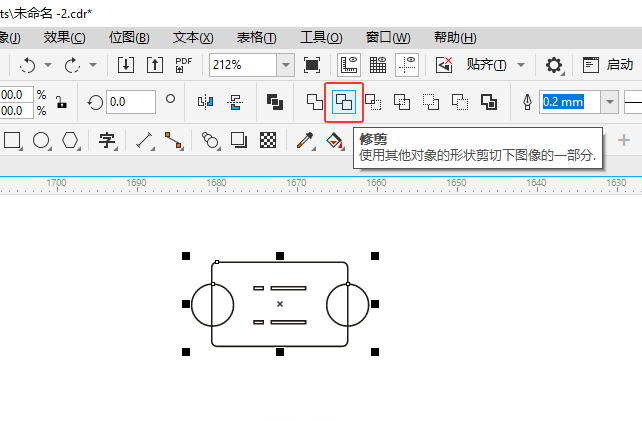Open the 帮助(H) menu
642x421 pixels.
[x=455, y=38]
